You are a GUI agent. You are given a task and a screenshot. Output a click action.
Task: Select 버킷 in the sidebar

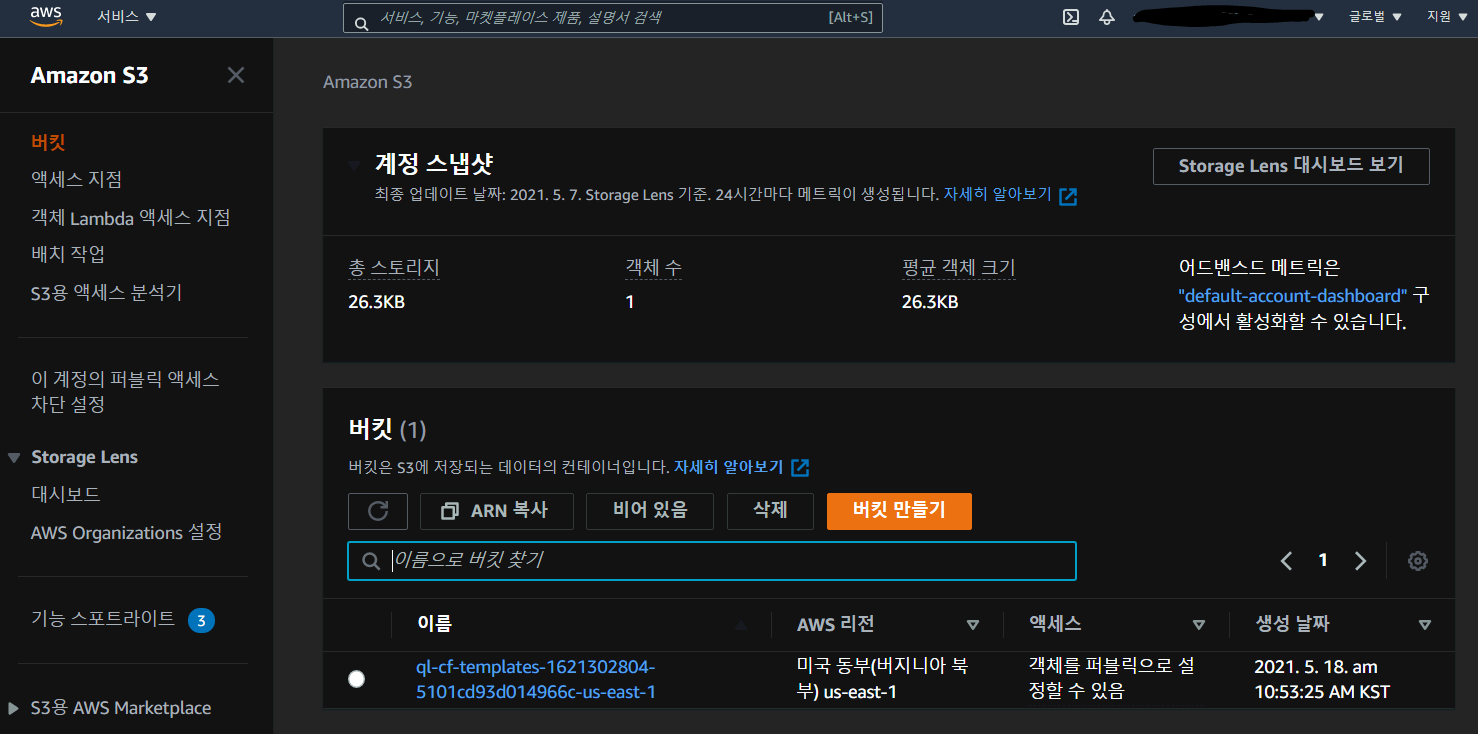point(48,142)
